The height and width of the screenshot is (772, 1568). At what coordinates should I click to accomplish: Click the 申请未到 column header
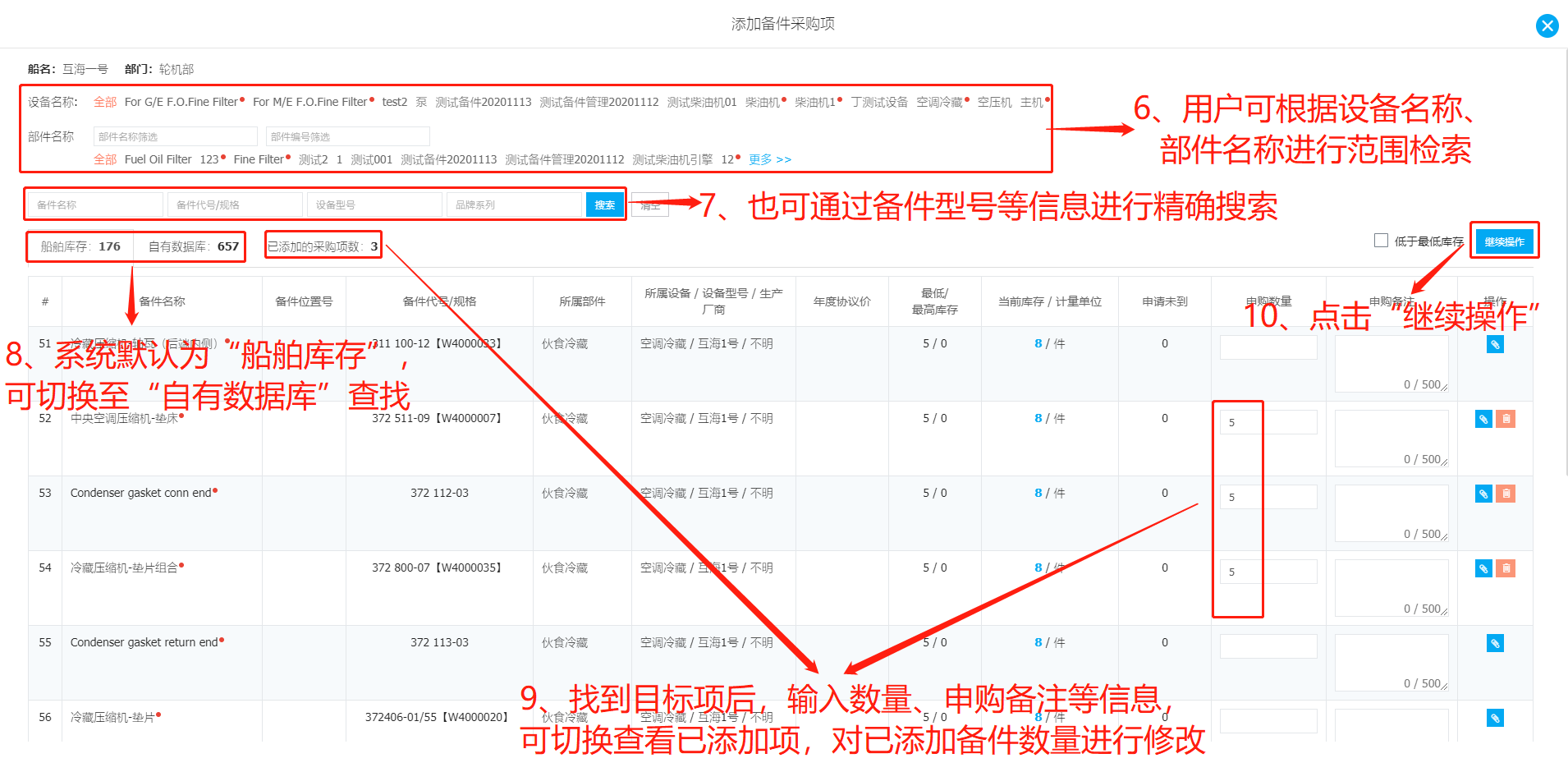click(x=1164, y=301)
